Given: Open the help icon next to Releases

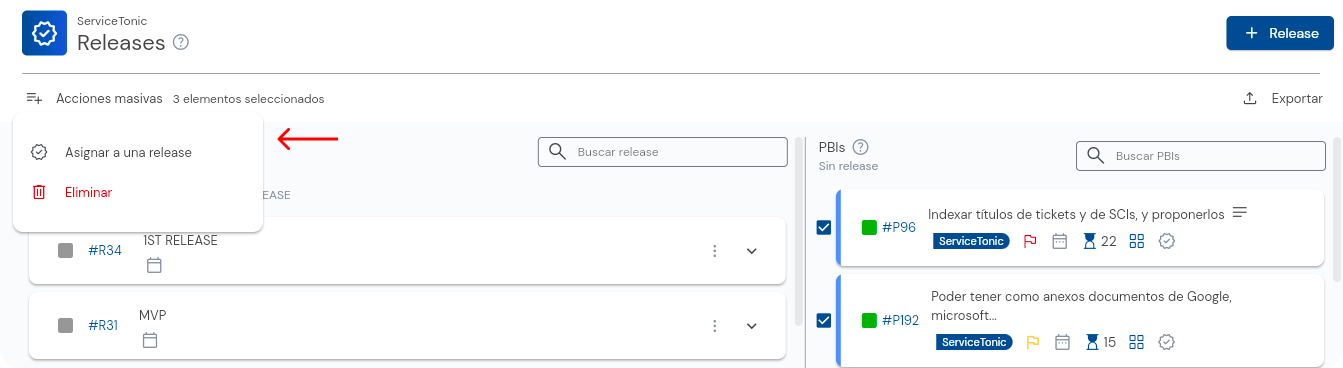Looking at the screenshot, I should (x=181, y=42).
